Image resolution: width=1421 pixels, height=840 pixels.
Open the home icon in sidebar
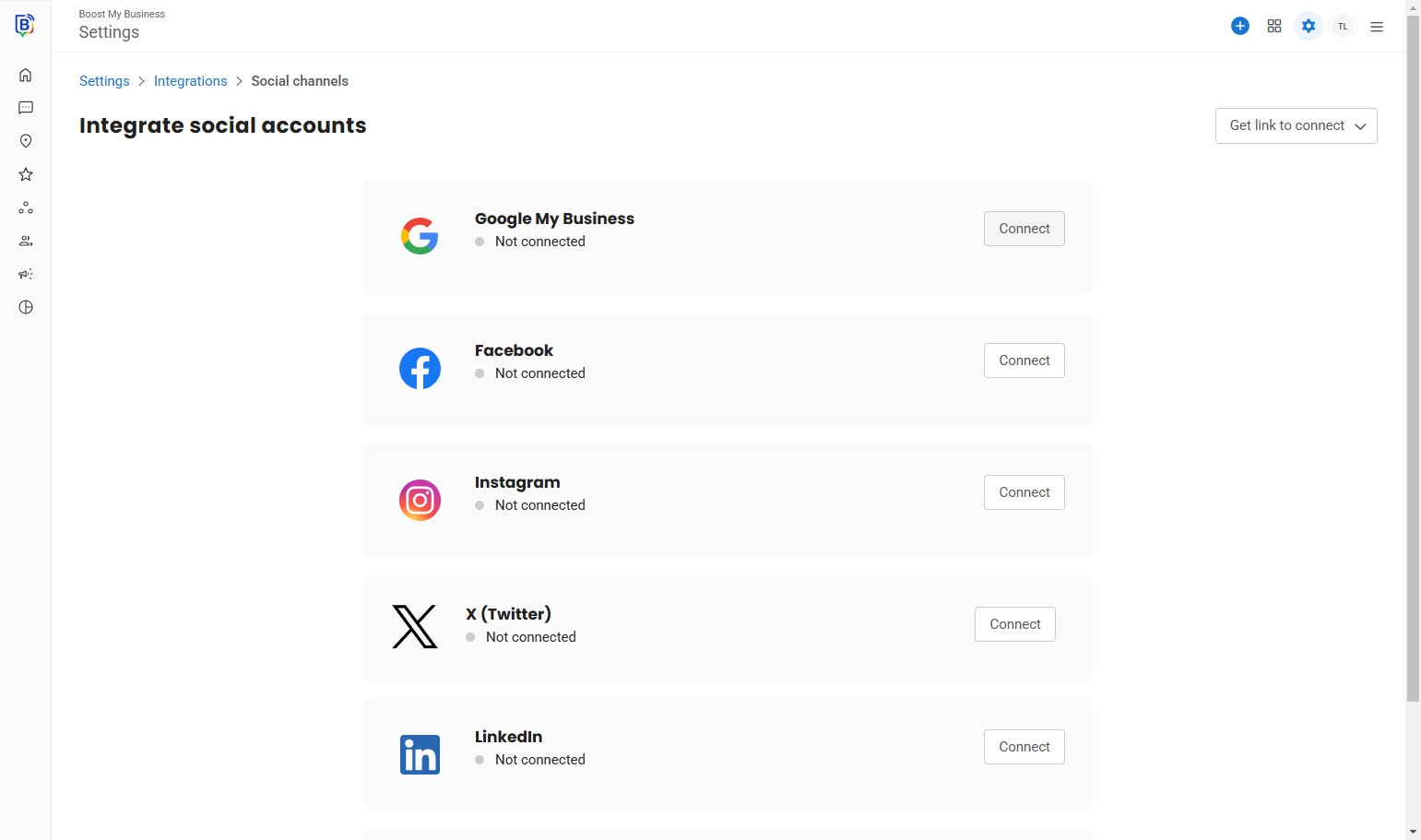coord(26,75)
